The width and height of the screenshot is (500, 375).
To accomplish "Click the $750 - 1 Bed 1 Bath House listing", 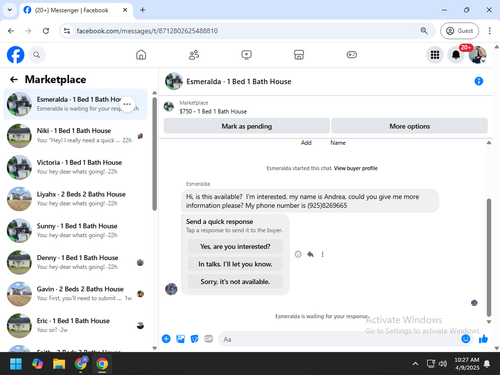I will [x=213, y=111].
